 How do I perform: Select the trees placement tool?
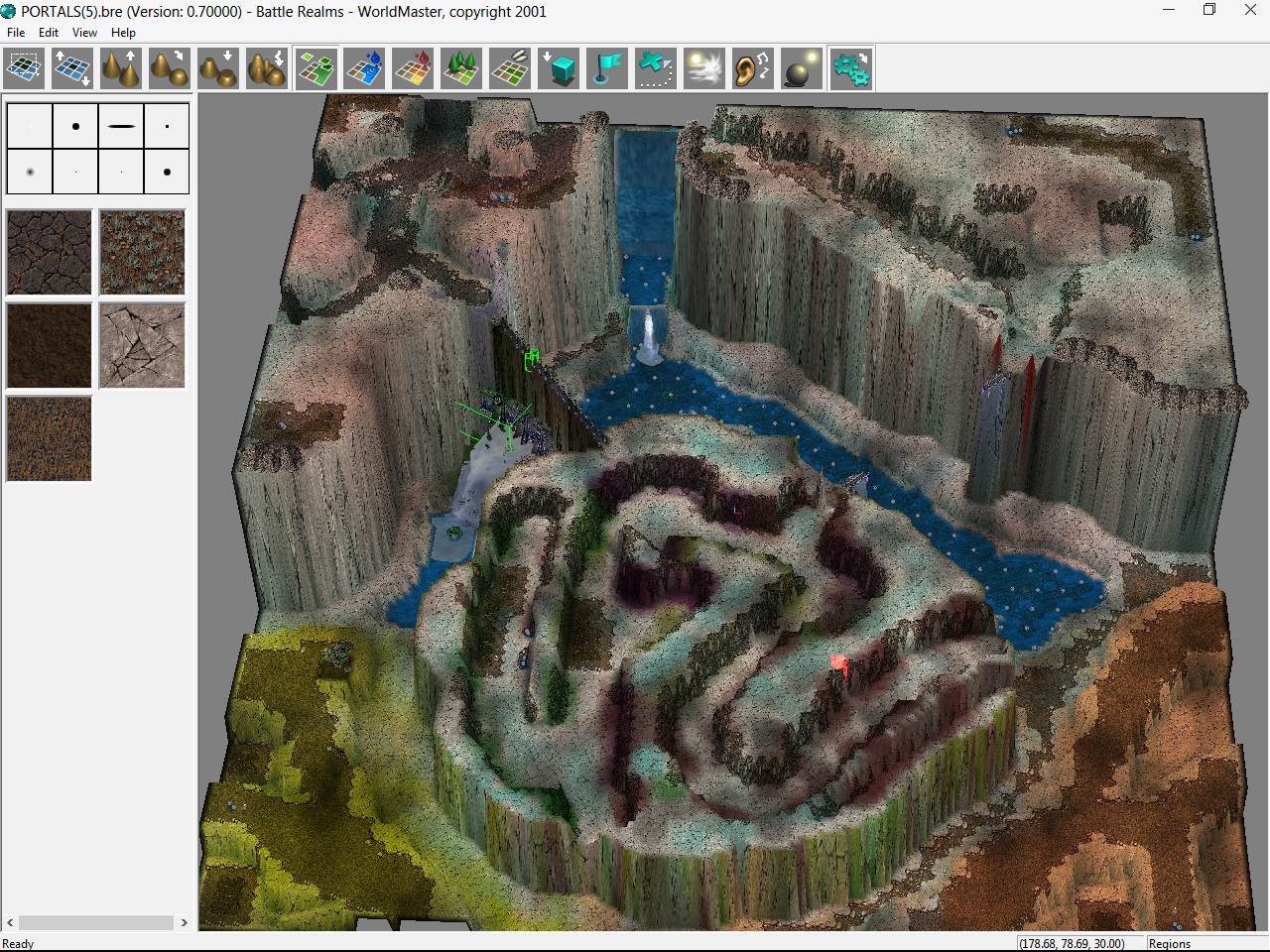(462, 69)
